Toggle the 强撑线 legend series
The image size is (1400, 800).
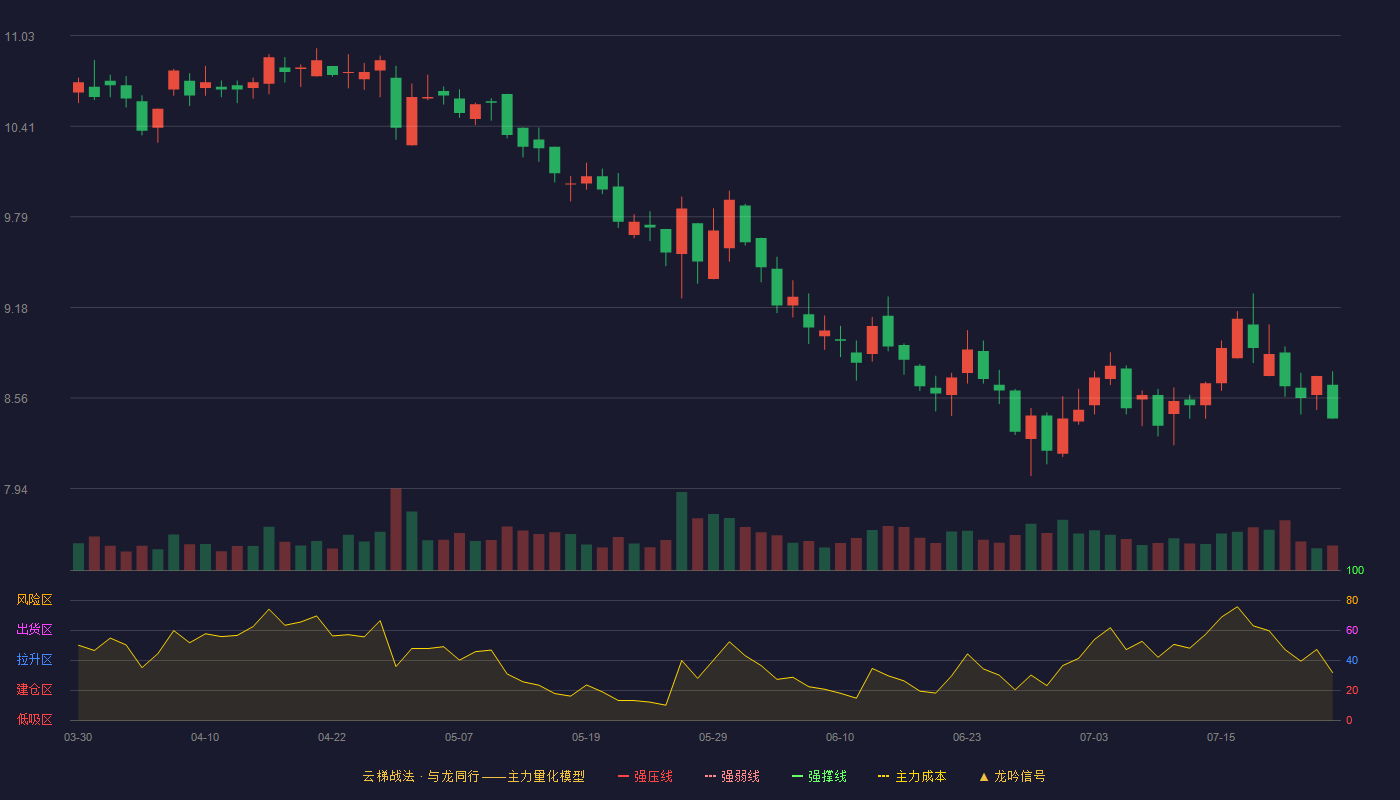pos(819,776)
